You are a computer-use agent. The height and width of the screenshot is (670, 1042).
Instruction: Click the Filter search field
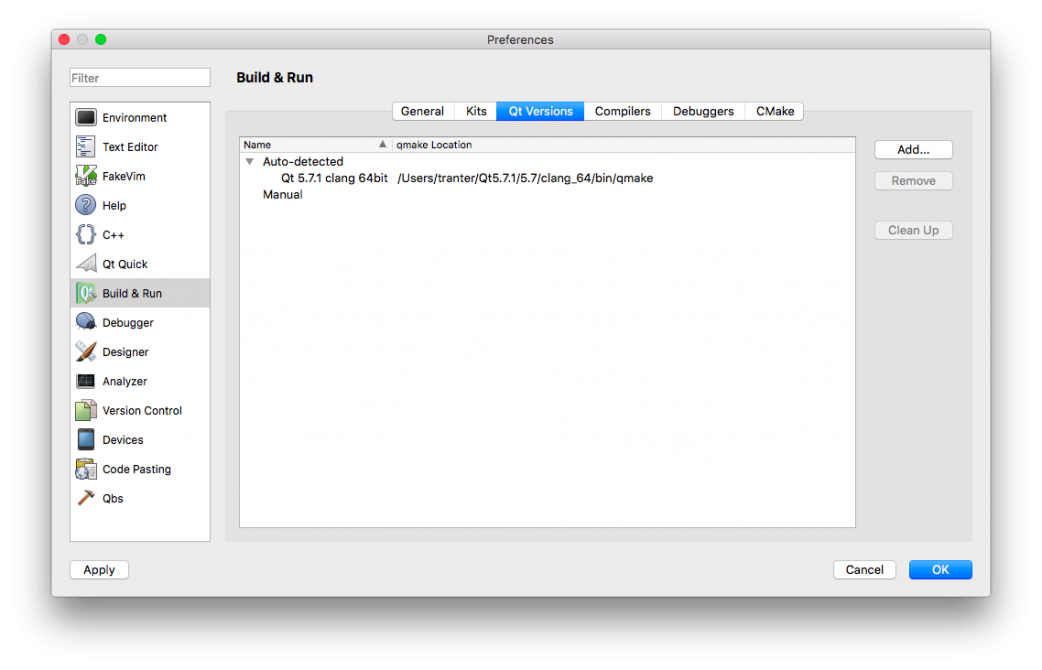click(140, 78)
